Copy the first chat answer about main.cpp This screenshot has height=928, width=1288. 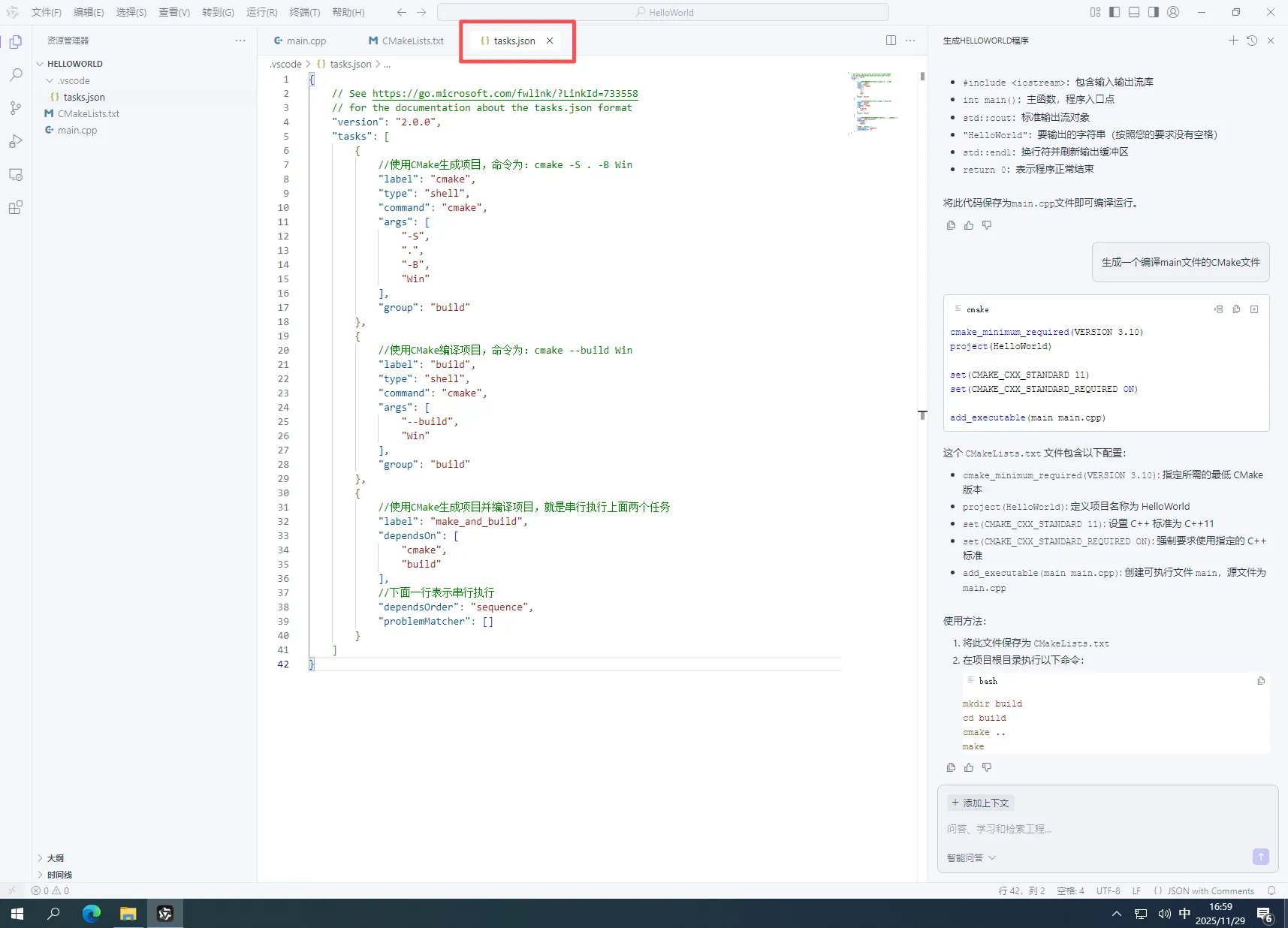click(x=951, y=225)
